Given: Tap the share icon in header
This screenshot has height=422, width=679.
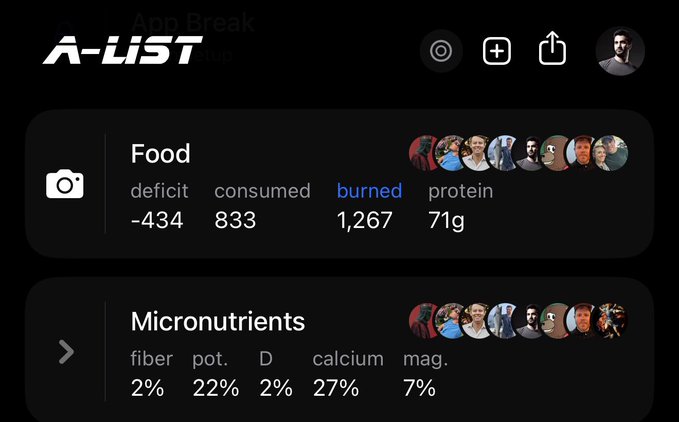Looking at the screenshot, I should click(552, 50).
